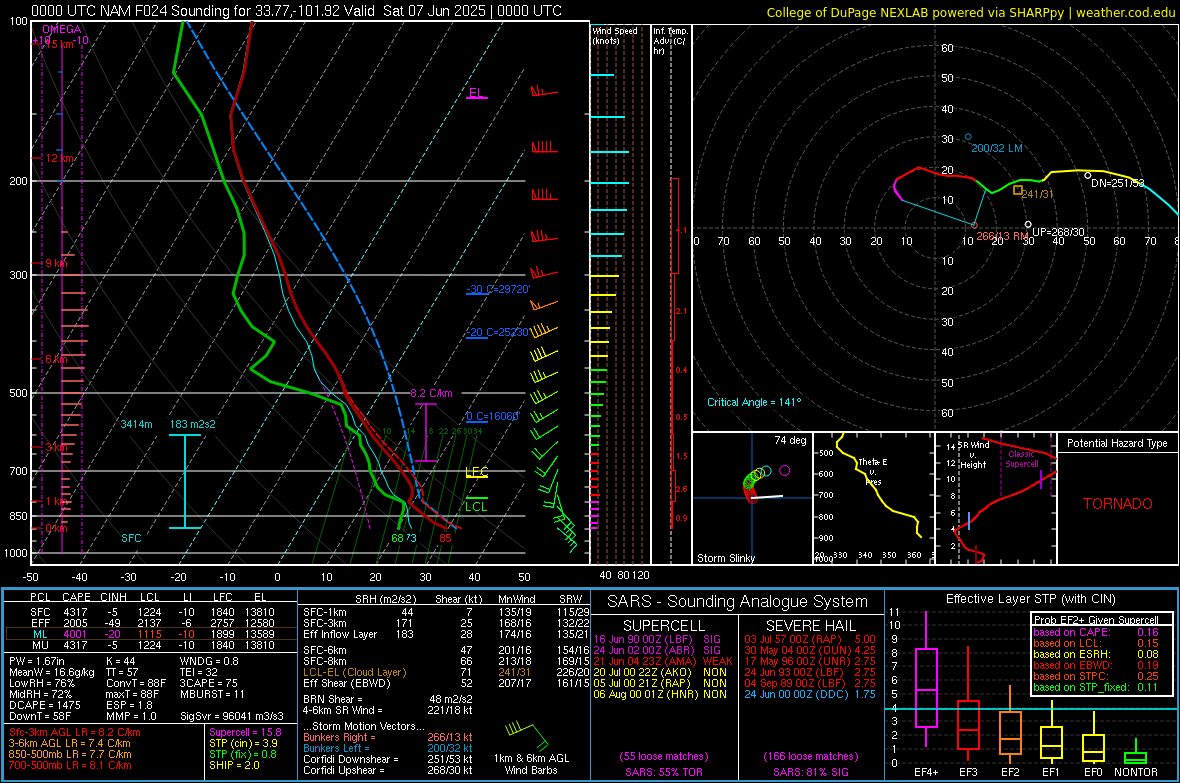The image size is (1180, 783).
Task: Click 'Supercell = 15.8' composite value
Action: pyautogui.click(x=245, y=732)
